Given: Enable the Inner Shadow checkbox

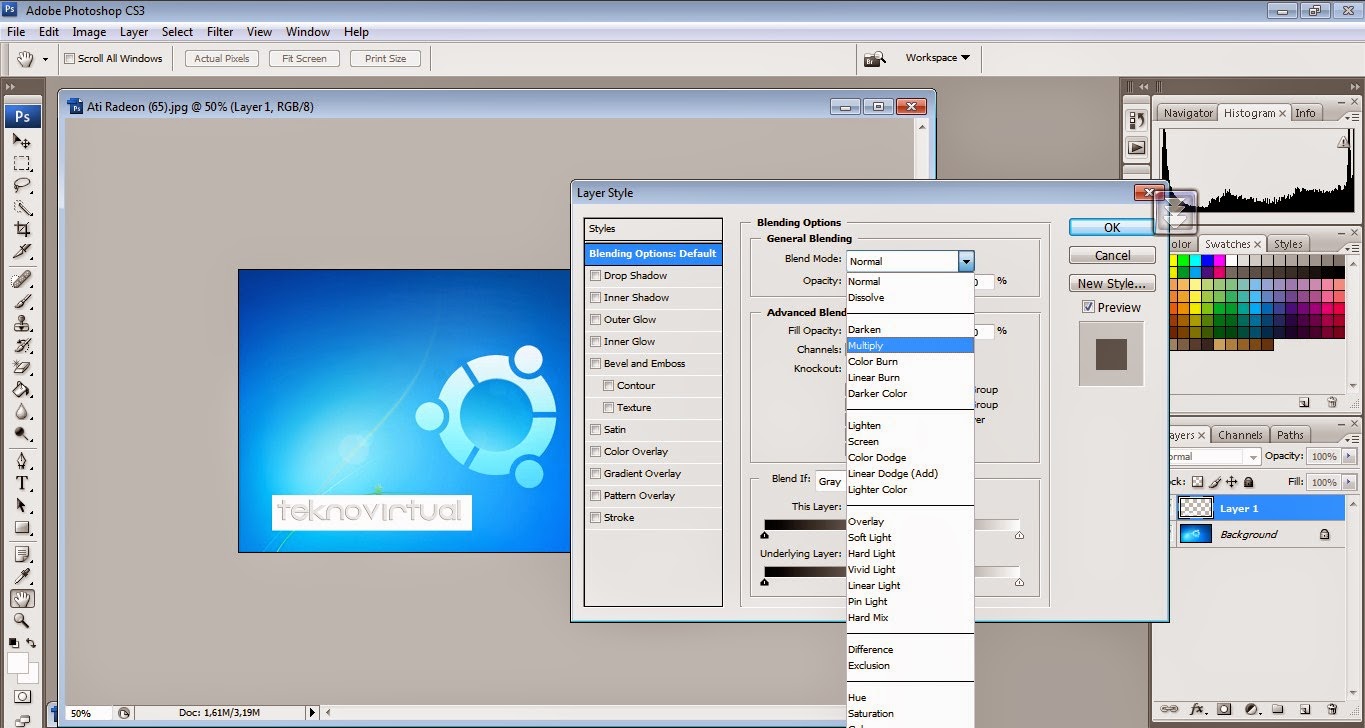Looking at the screenshot, I should tap(596, 298).
